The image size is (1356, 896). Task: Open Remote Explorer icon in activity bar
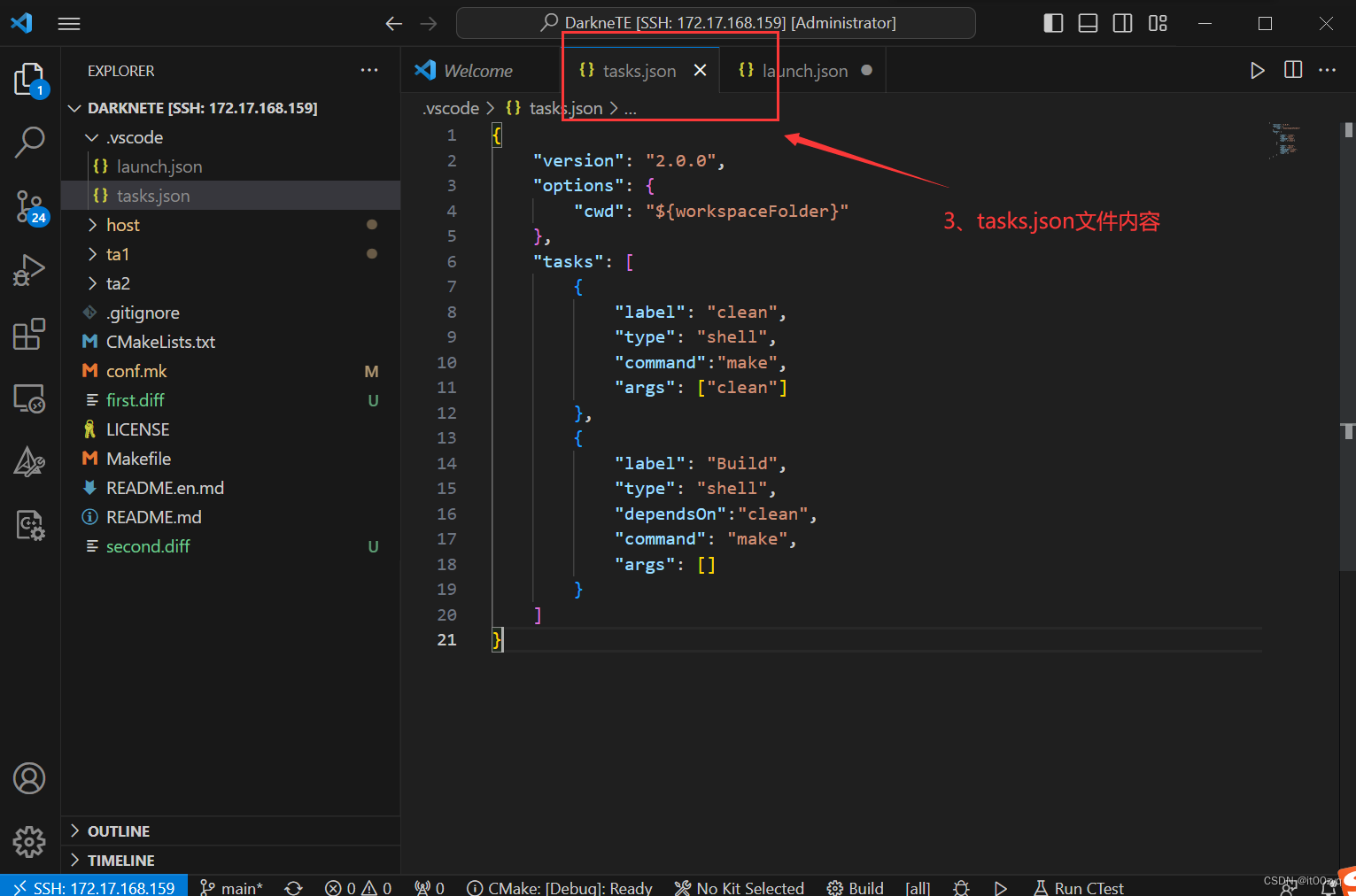click(30, 399)
